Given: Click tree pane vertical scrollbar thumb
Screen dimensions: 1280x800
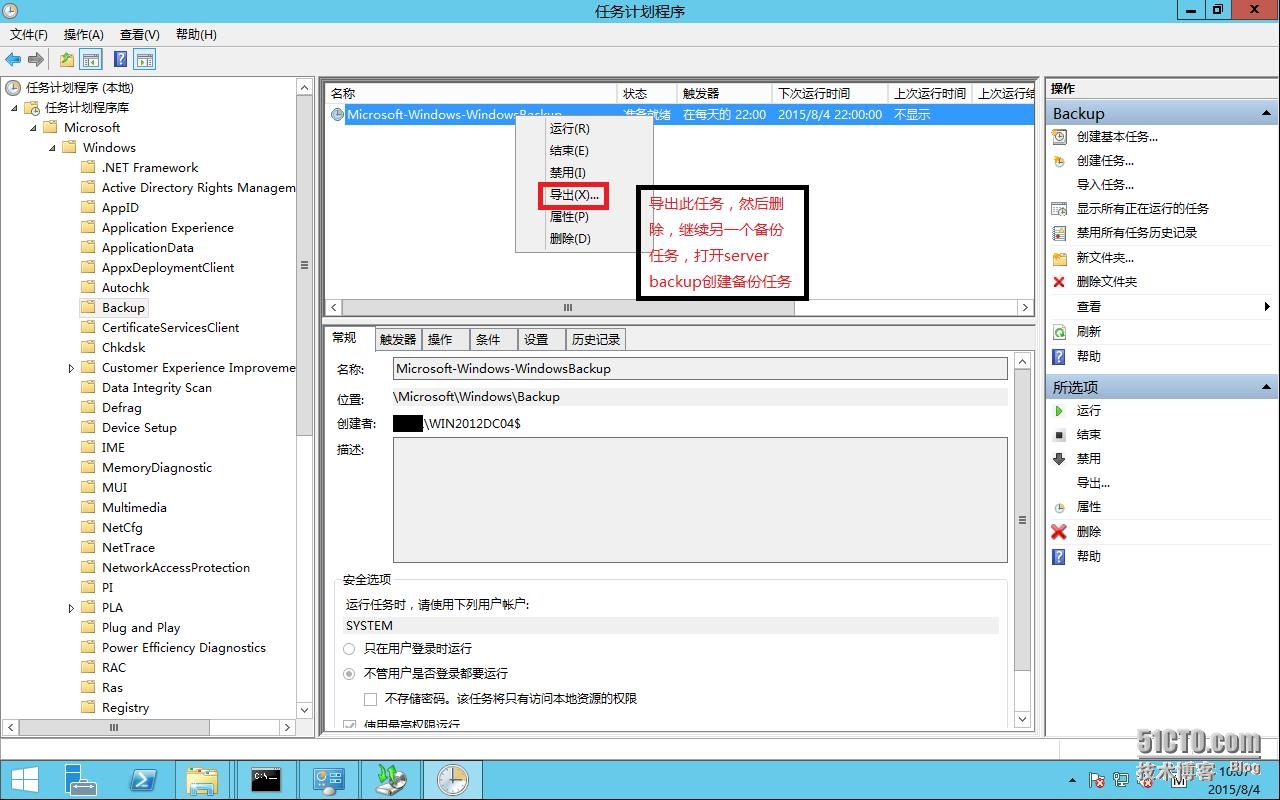Looking at the screenshot, I should 305,265.
